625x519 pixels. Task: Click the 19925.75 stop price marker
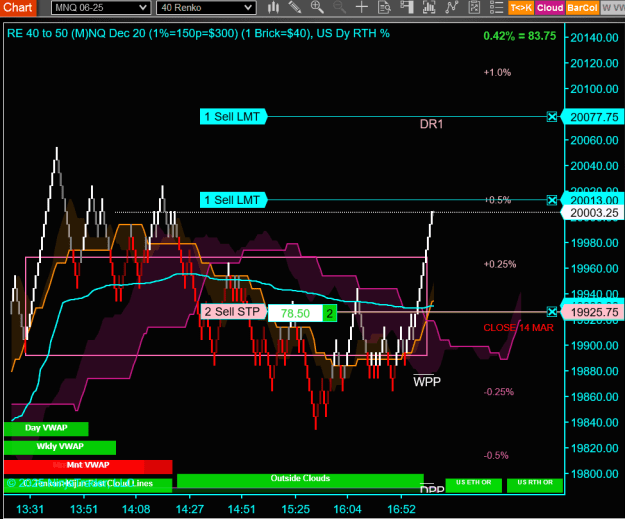pyautogui.click(x=593, y=312)
